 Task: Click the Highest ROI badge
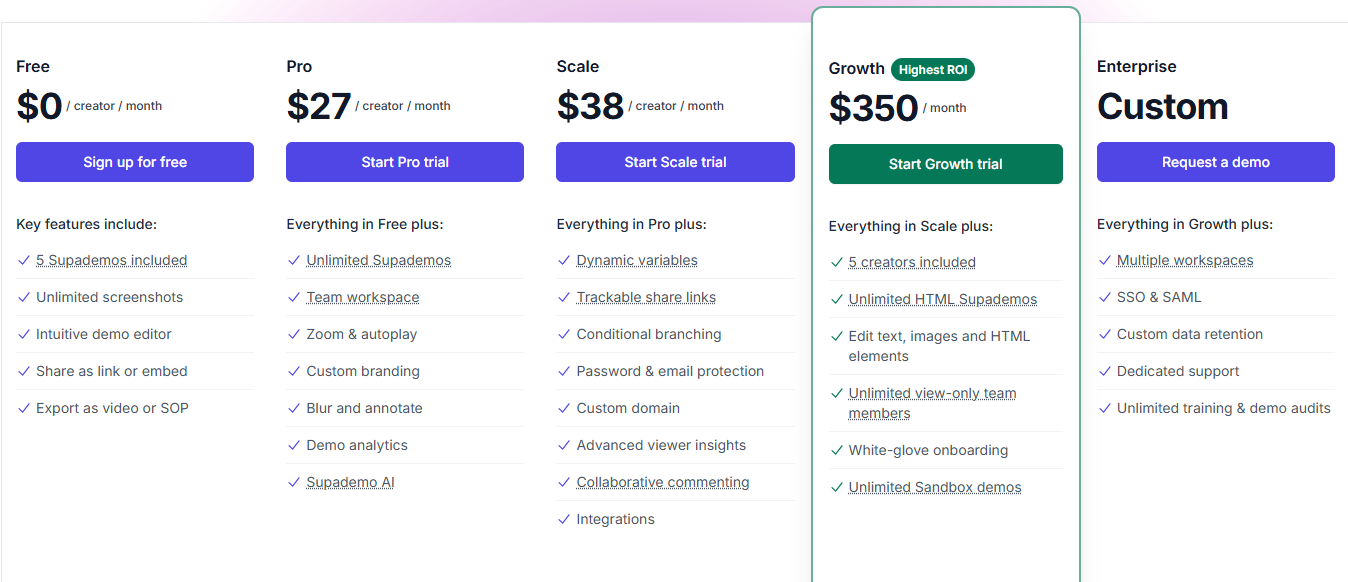933,70
